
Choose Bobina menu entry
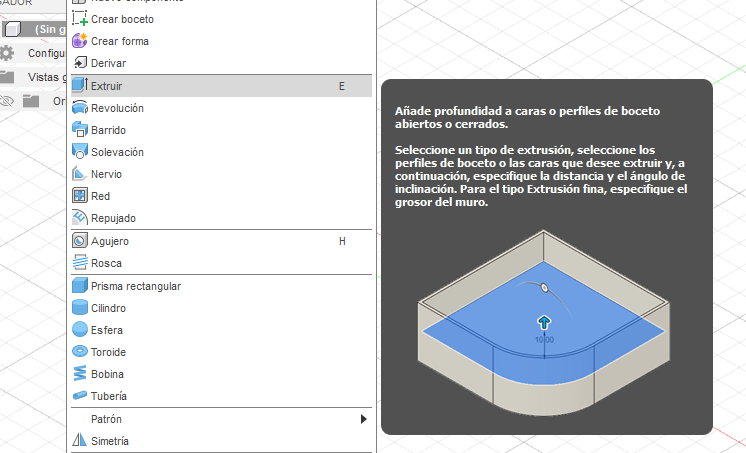tap(221, 374)
